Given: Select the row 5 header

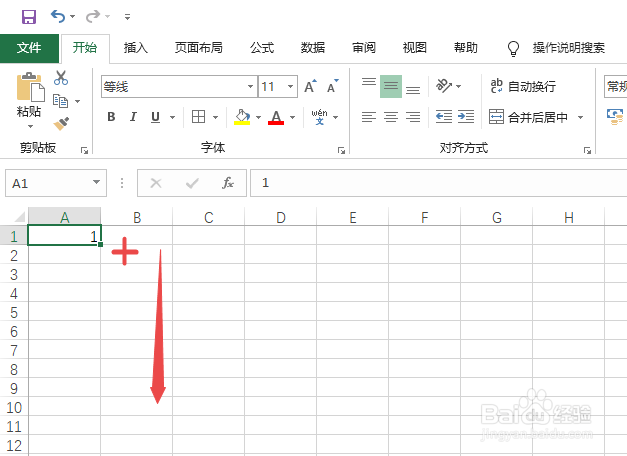Looking at the screenshot, I should (14, 312).
